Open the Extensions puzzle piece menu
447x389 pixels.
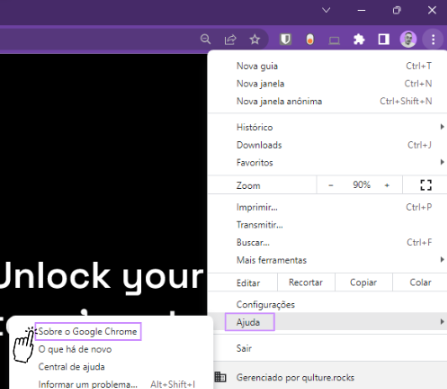[359, 40]
